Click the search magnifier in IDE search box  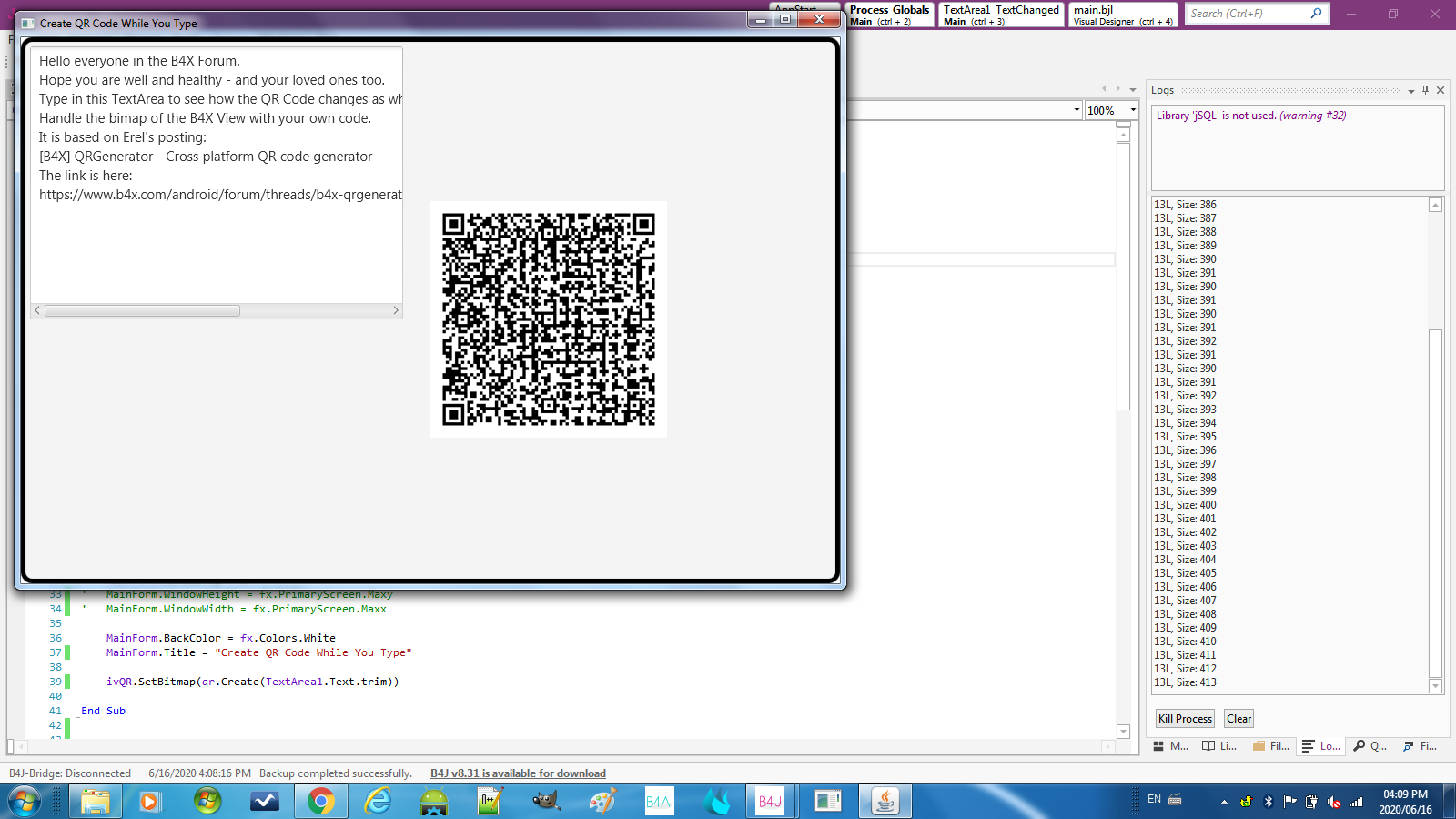click(x=1316, y=14)
